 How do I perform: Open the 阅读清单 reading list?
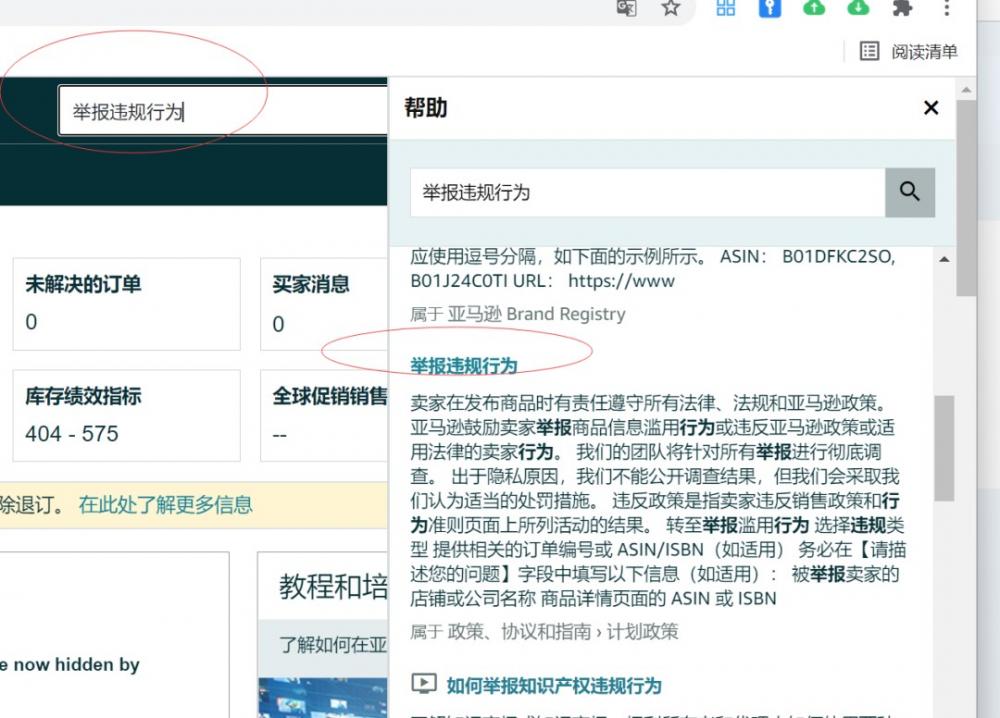point(909,52)
